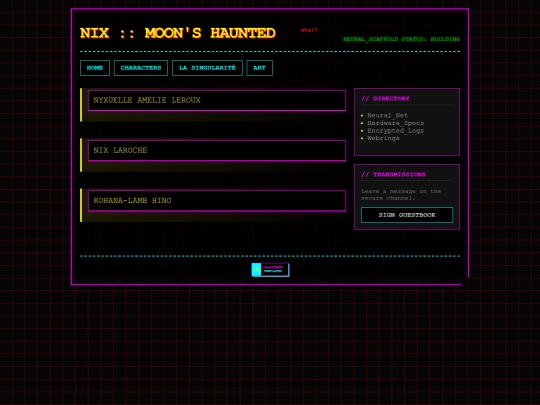Viewport: 540px width, 405px height.
Task: Open the Hardware_Specs directory link
Action: click(396, 123)
